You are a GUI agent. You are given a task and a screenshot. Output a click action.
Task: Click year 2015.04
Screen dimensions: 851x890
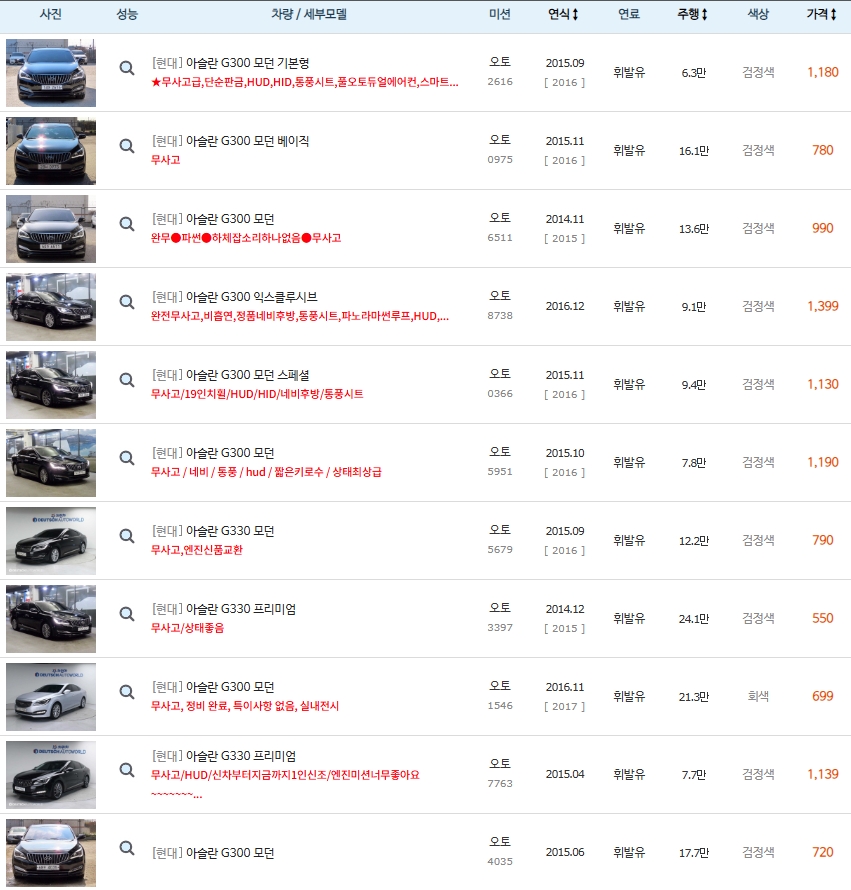coord(565,774)
